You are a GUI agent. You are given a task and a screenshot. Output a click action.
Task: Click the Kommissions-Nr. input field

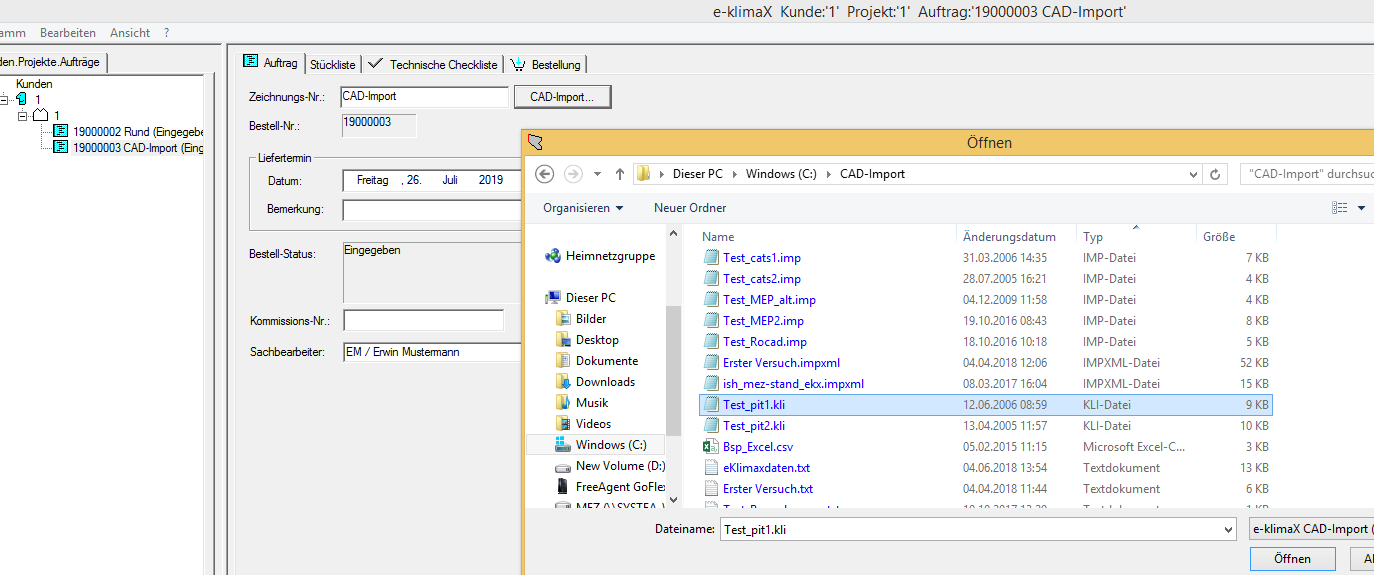(423, 321)
